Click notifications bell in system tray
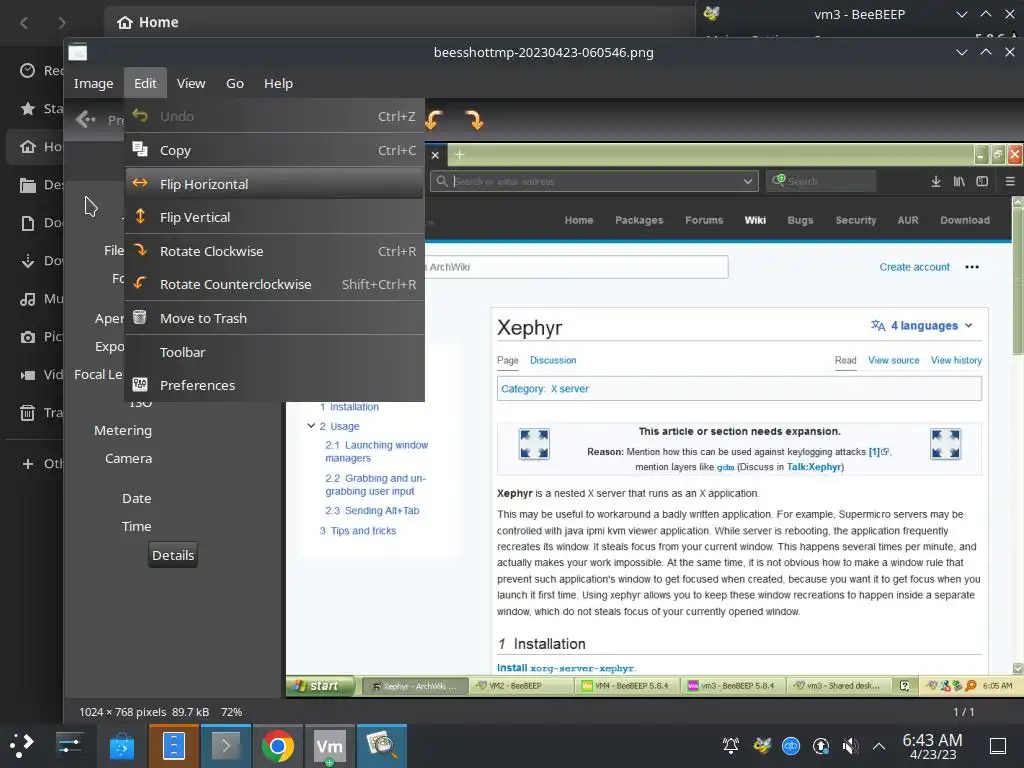 [x=731, y=746]
